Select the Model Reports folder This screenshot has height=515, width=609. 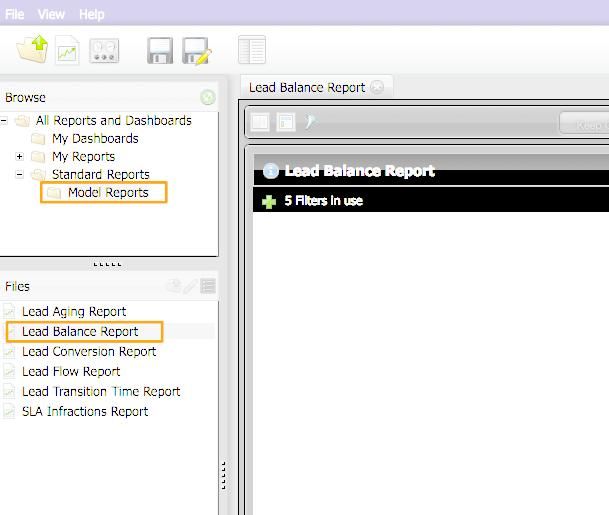107,193
